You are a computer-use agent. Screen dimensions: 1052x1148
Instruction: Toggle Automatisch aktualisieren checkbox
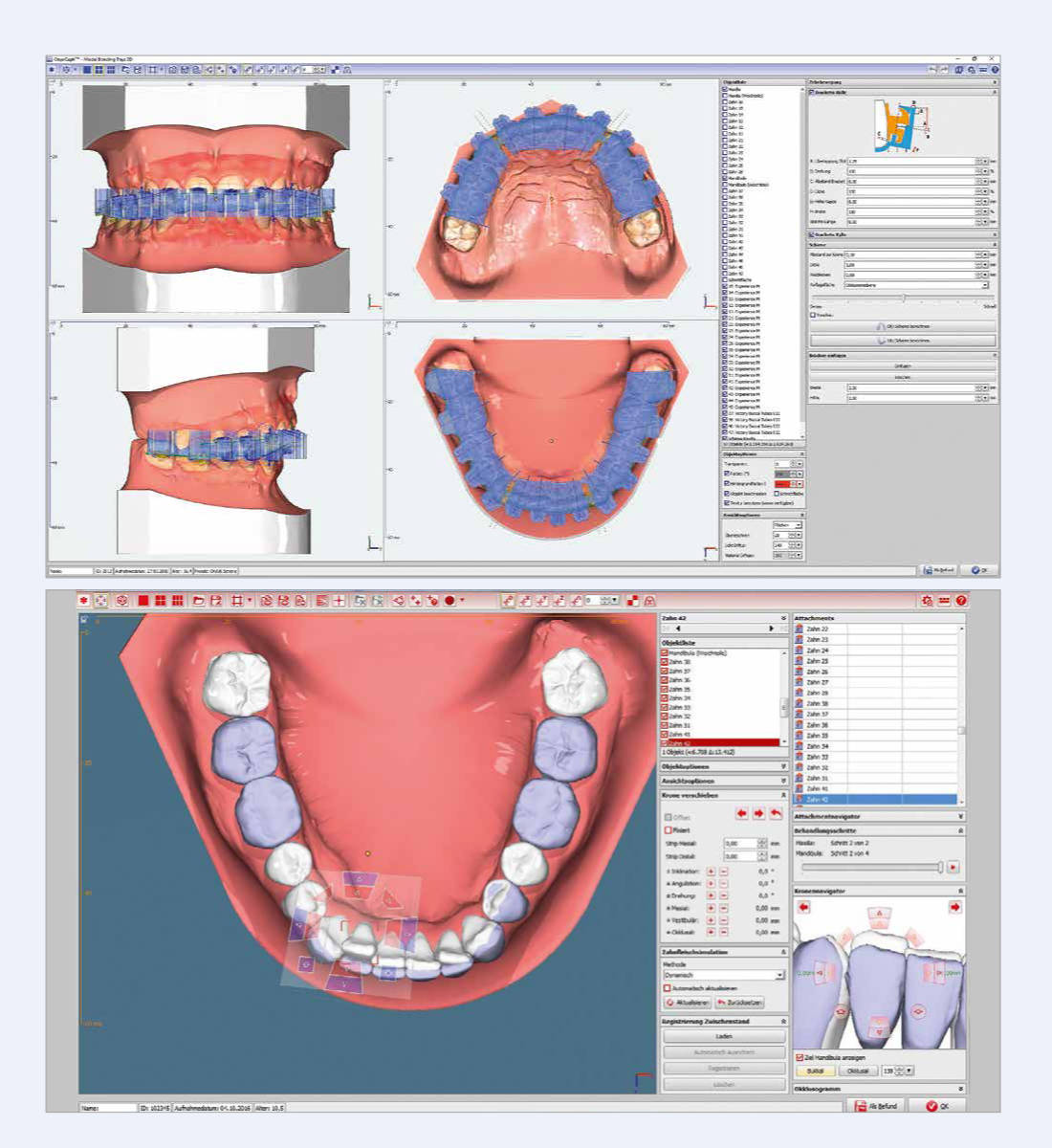pos(668,988)
